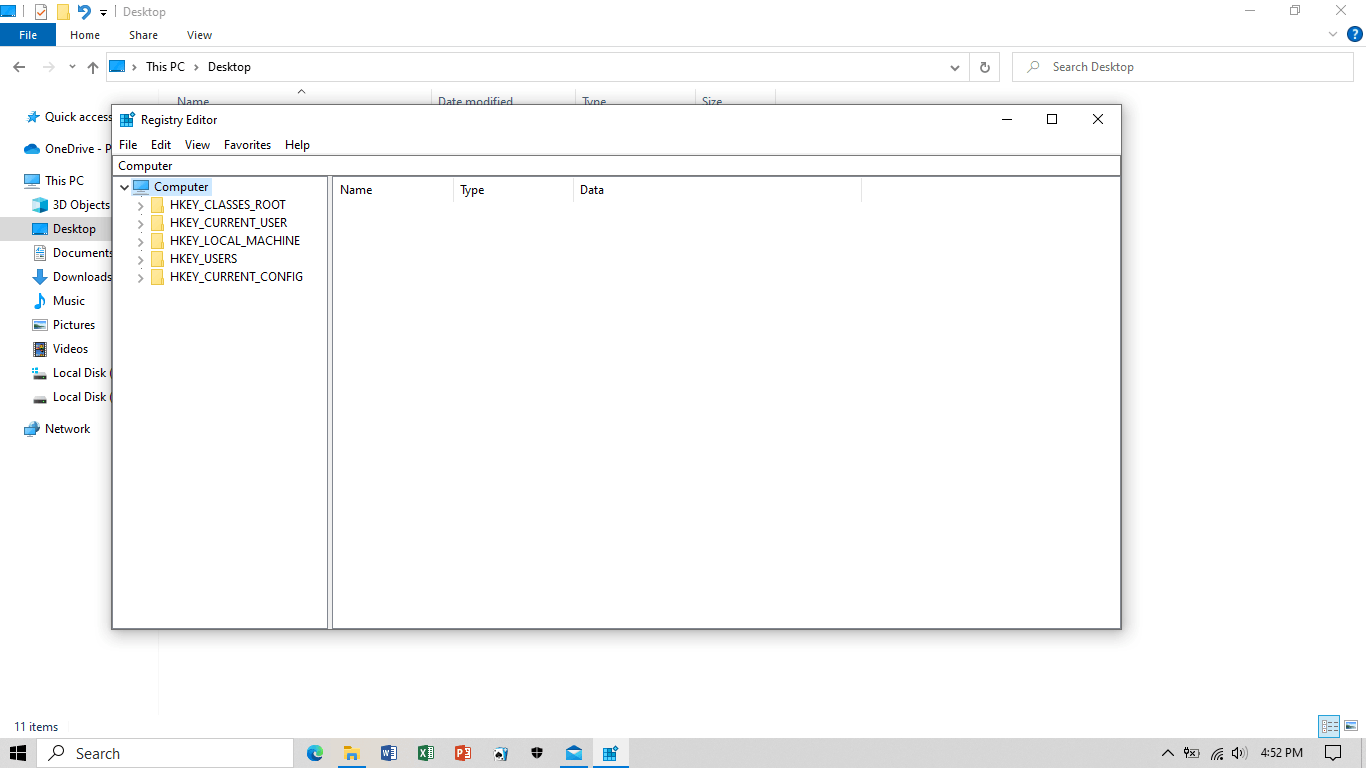Screen dimensions: 1366x768
Task: Switch Explorer to large icons view
Action: (1351, 727)
